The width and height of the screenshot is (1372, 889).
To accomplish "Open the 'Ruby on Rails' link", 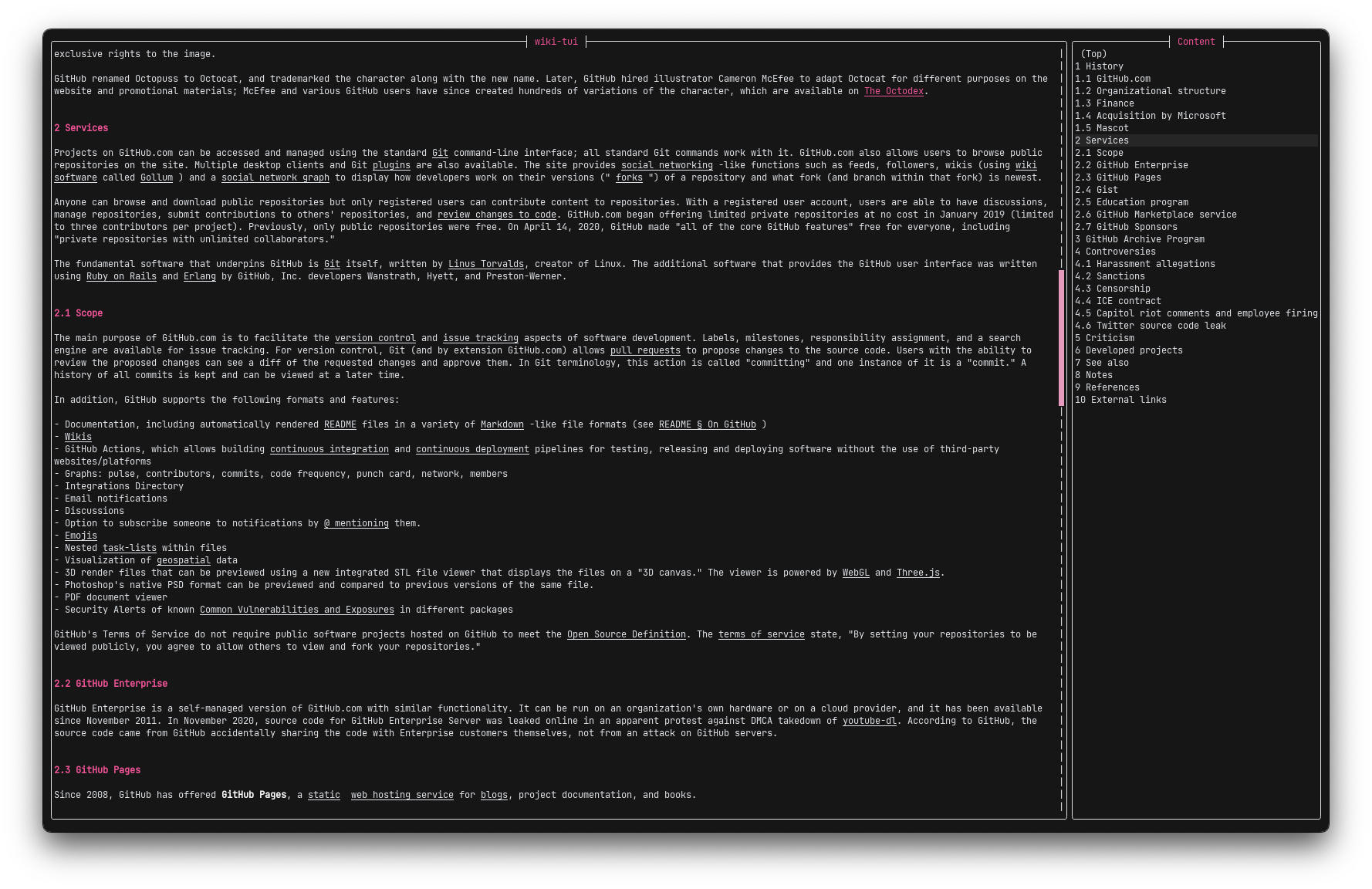I will [121, 276].
